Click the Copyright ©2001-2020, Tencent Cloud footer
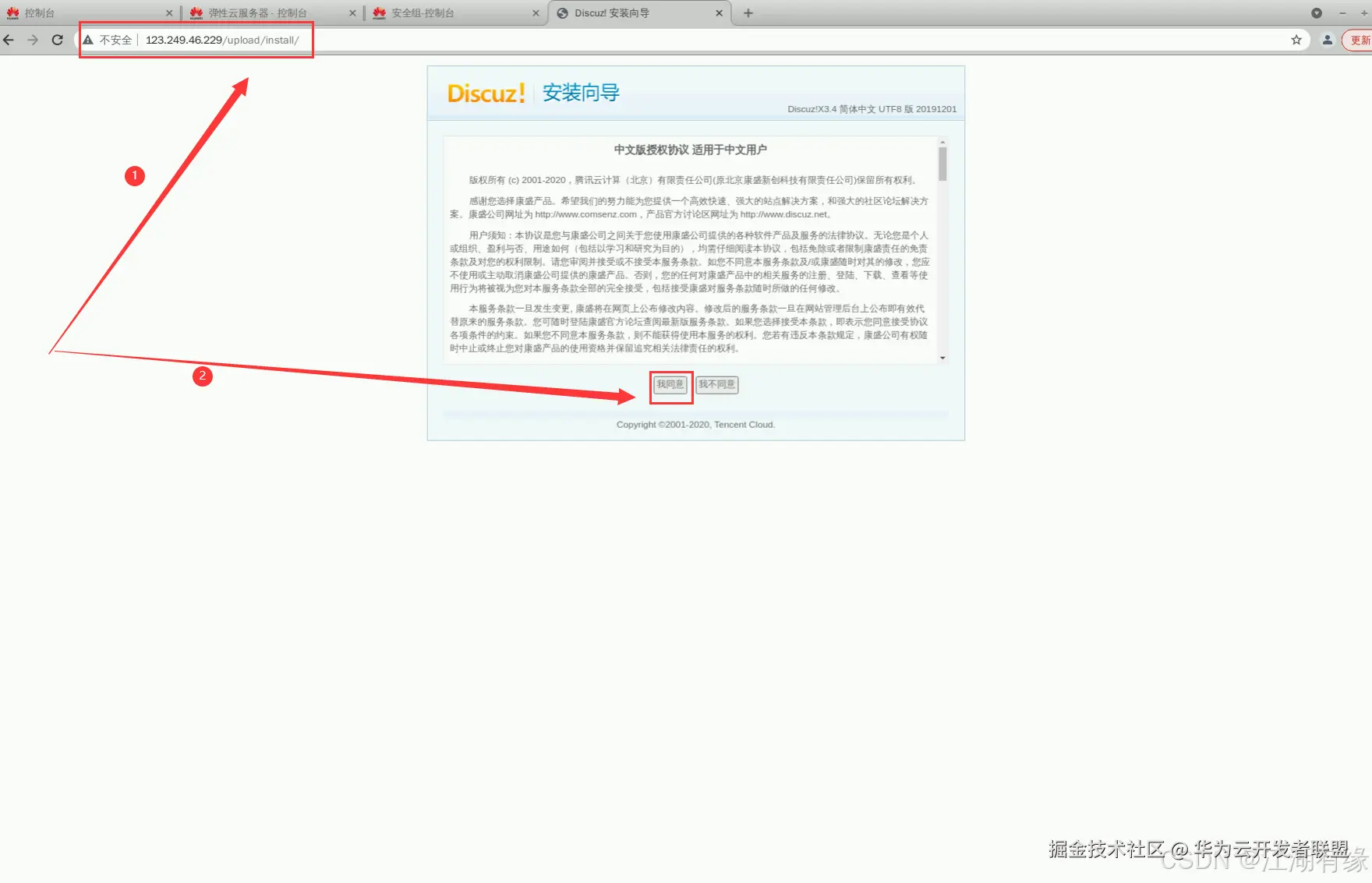Image resolution: width=1372 pixels, height=883 pixels. point(695,425)
